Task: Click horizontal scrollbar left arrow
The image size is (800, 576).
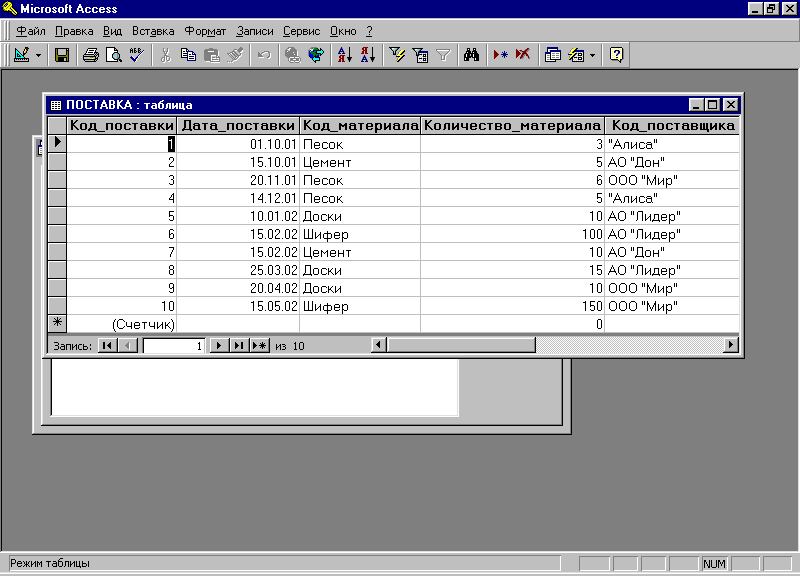Action: pos(378,345)
